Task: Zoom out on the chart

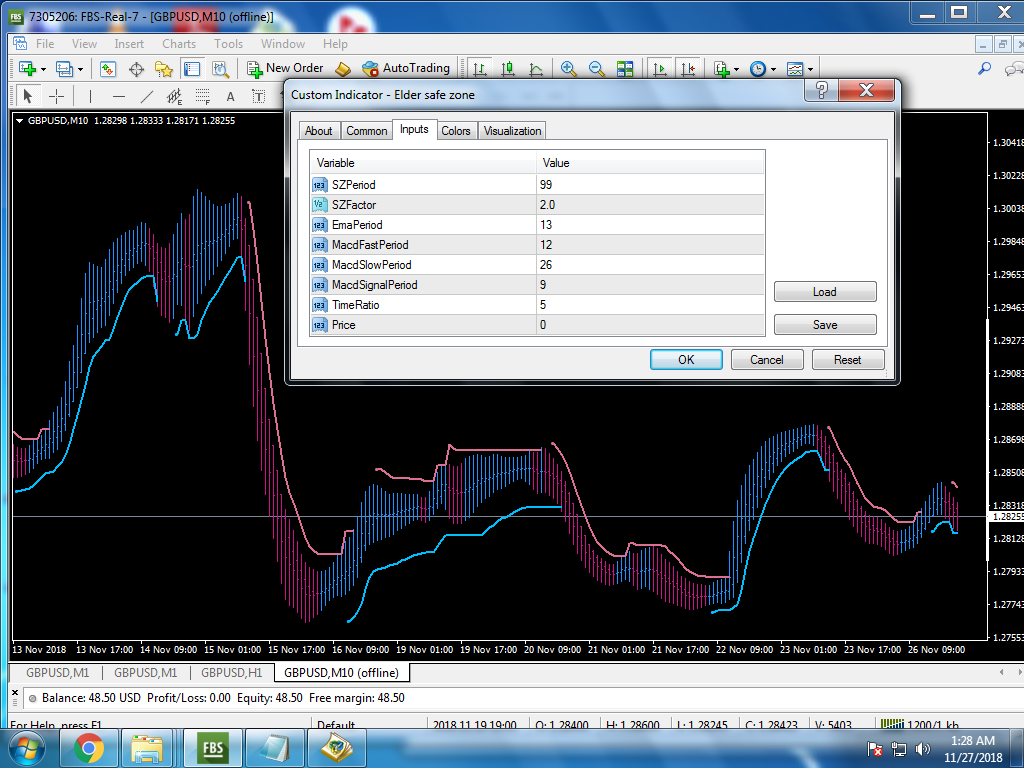Action: [x=597, y=68]
